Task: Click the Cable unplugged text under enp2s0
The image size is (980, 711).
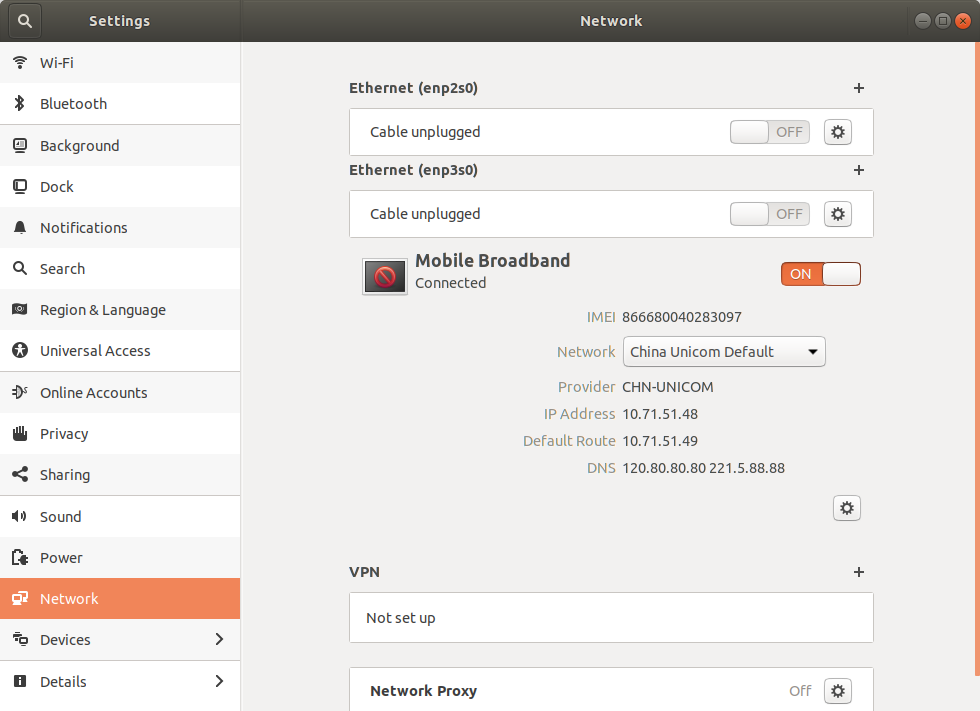Action: click(x=425, y=132)
